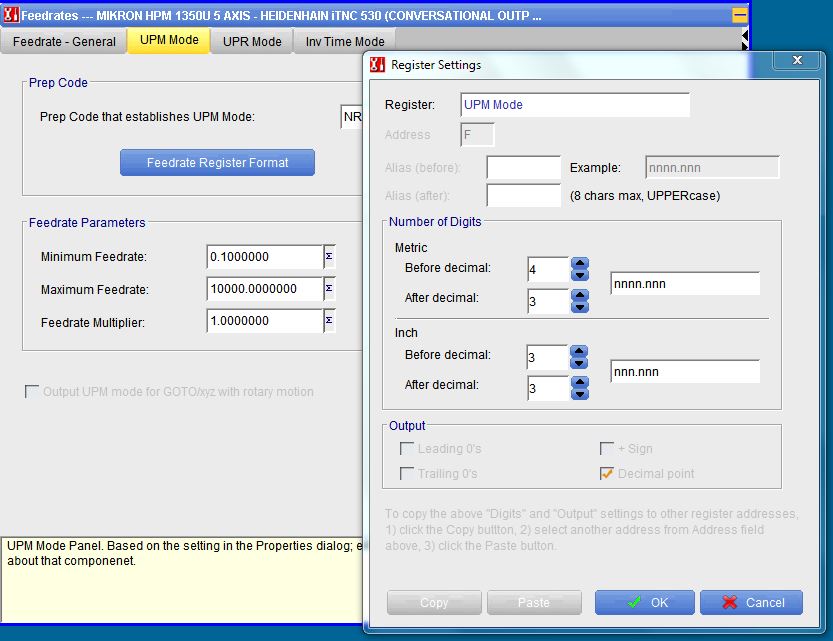Click the Feedrates window title icon

point(11,15)
